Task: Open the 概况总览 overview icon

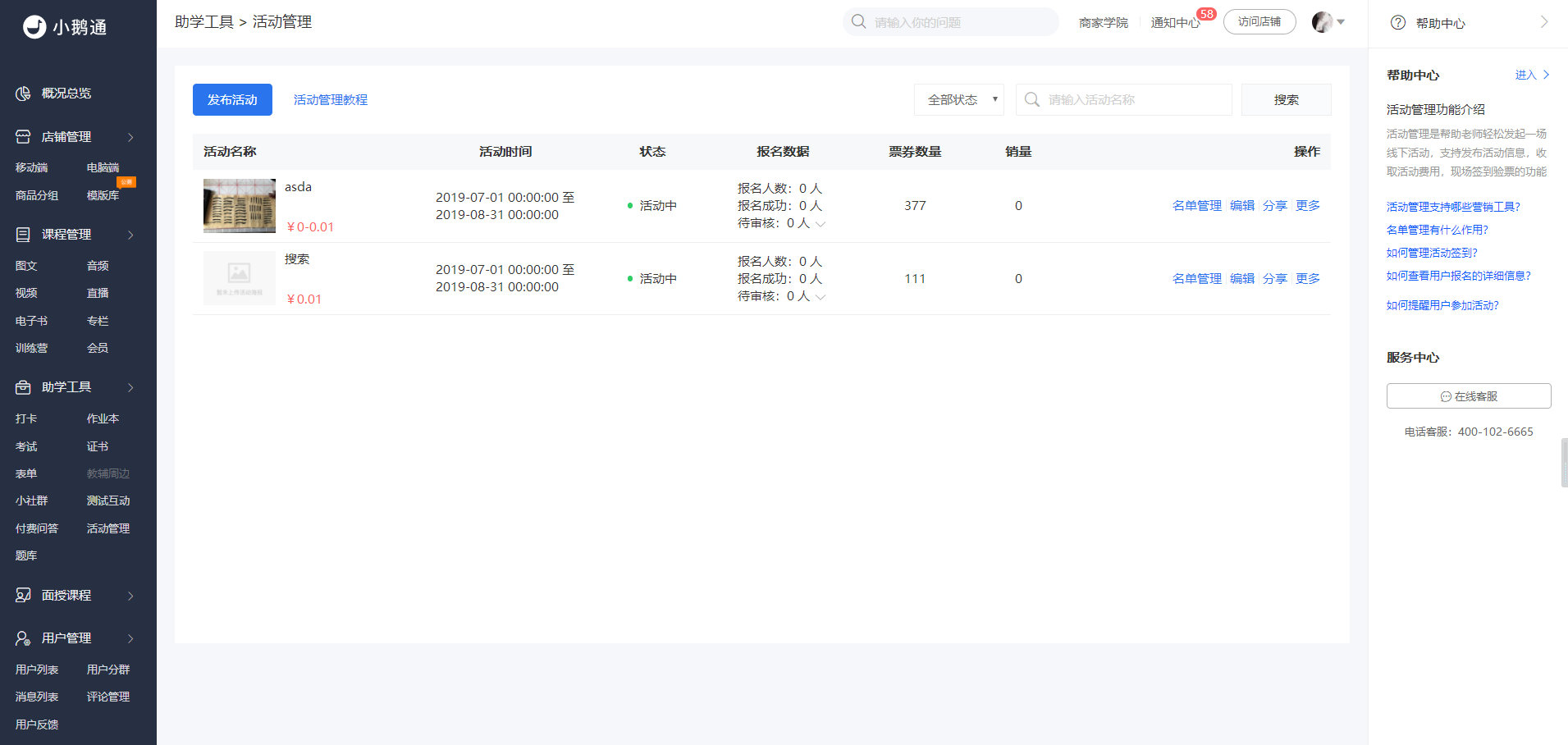Action: tap(23, 94)
